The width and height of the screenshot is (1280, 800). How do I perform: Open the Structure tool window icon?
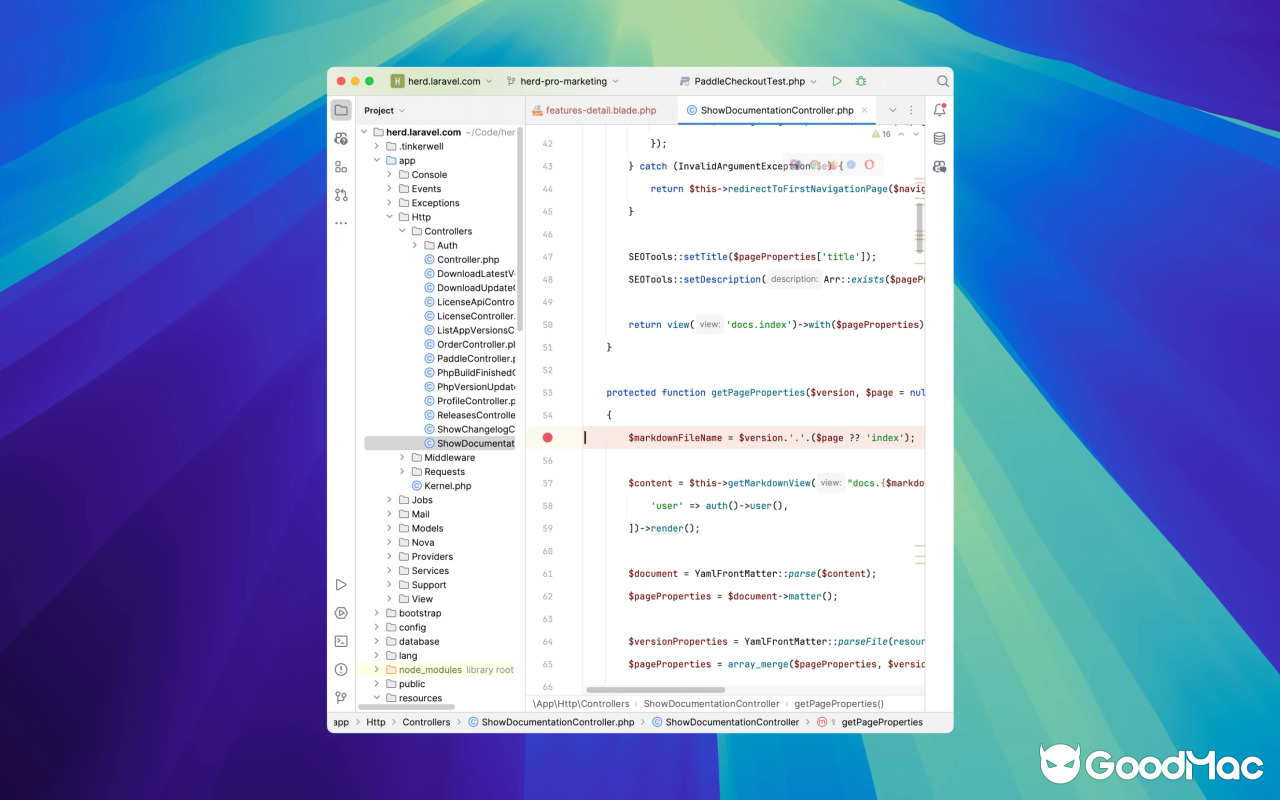point(341,166)
